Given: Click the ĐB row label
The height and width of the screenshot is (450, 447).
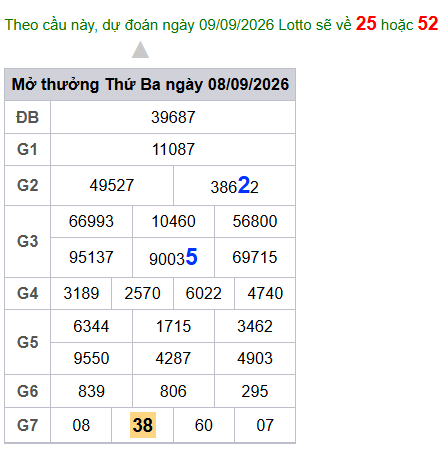Looking at the screenshot, I should [x=27, y=117].
